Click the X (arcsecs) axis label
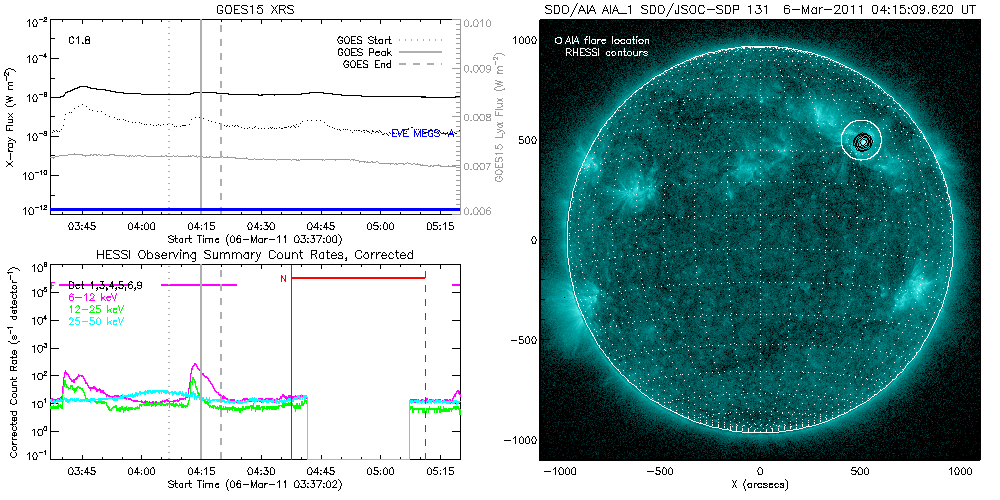This screenshot has height=500, width=1000. (760, 485)
